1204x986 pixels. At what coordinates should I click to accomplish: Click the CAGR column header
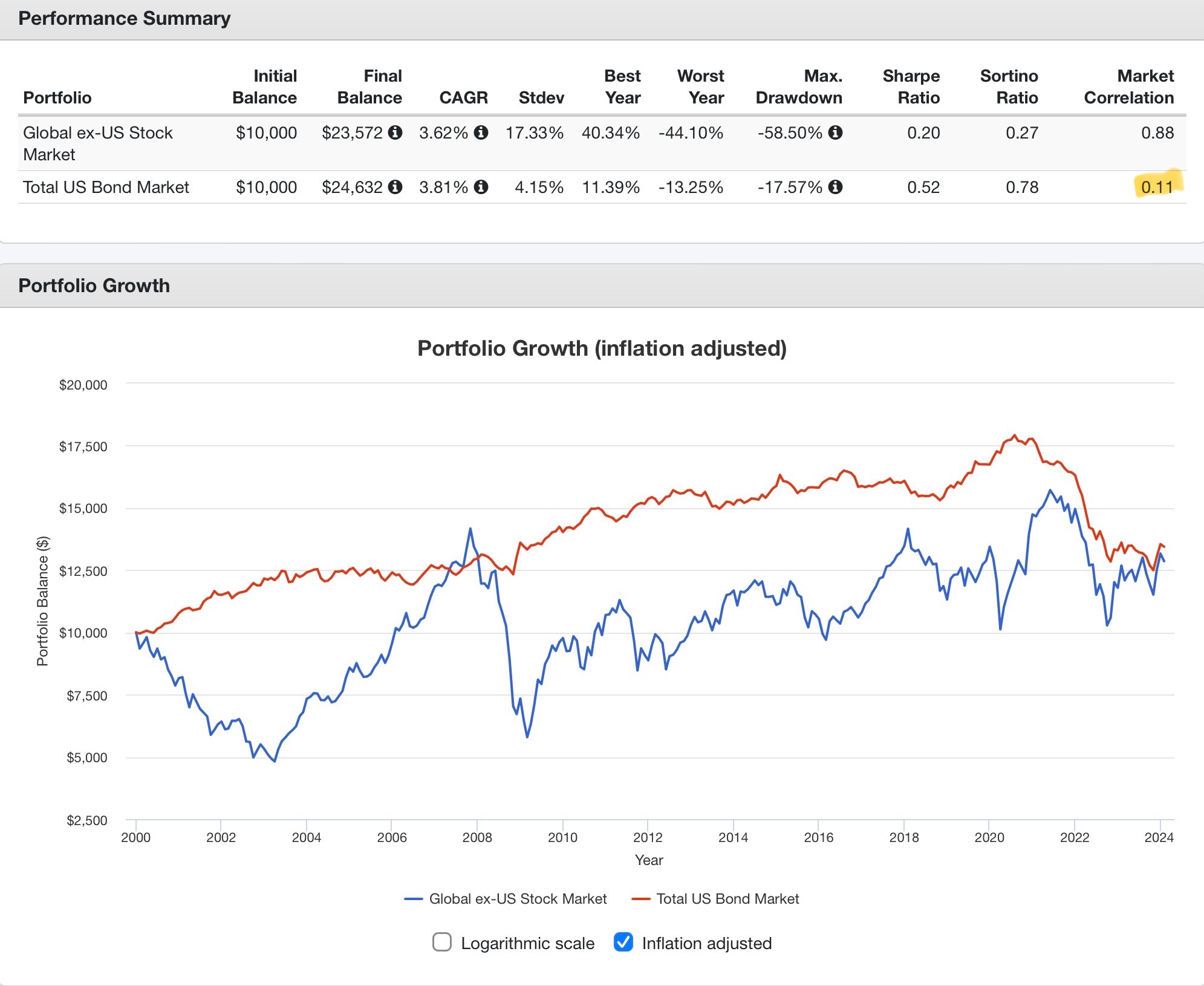(x=463, y=98)
